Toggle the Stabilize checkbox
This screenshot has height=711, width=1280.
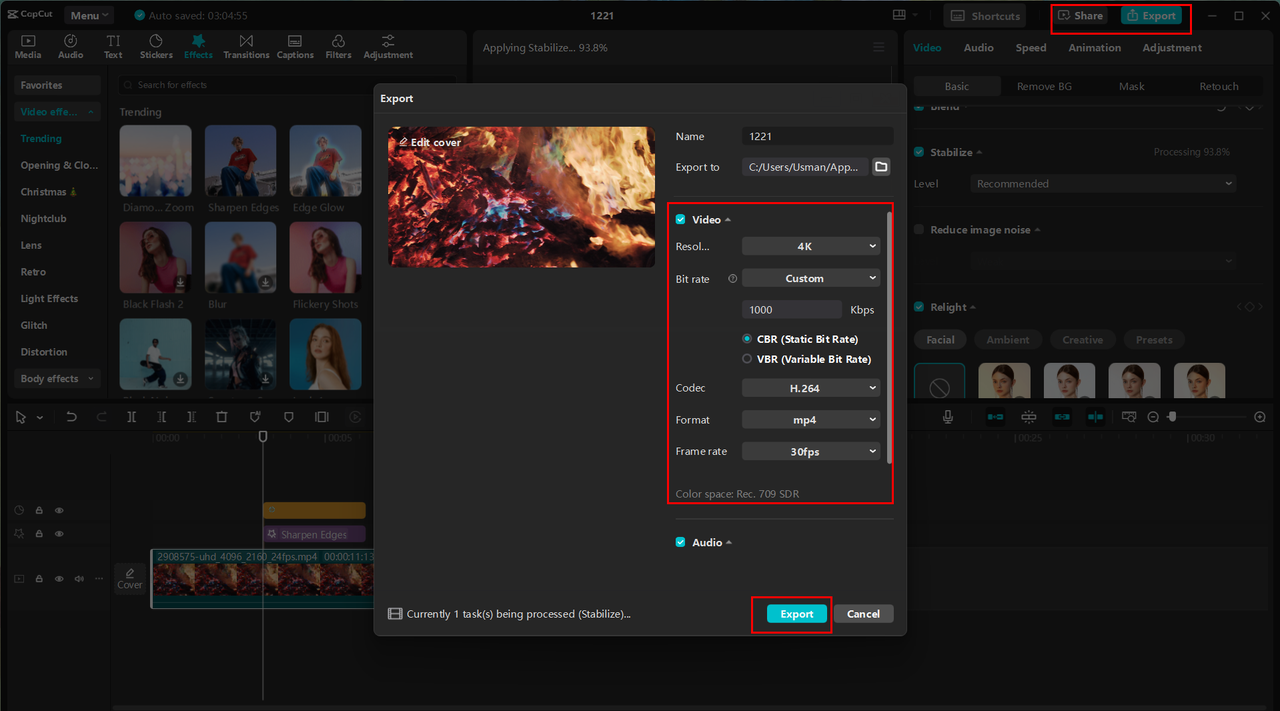tap(919, 152)
